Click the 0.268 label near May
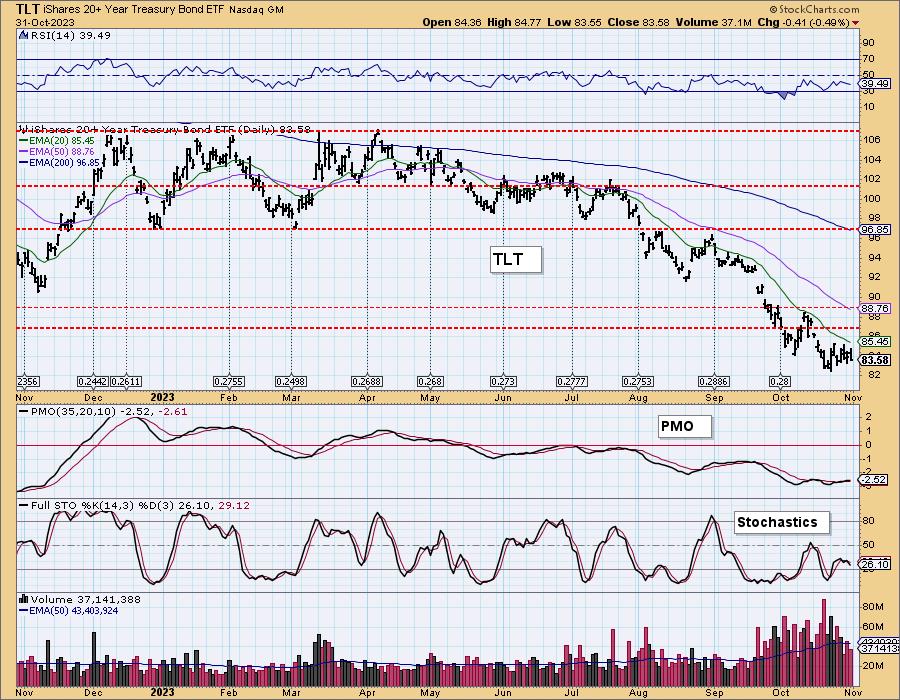 tap(430, 382)
